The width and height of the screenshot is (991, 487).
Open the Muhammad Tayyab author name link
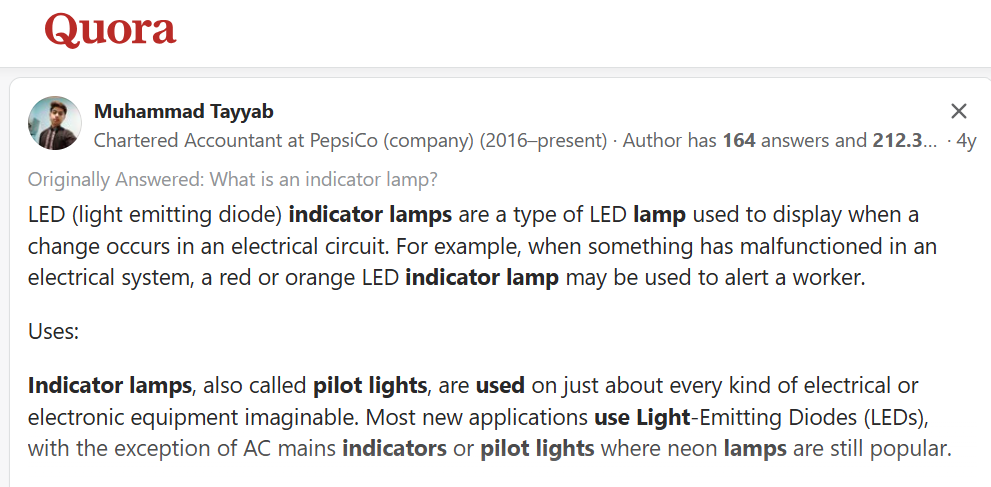184,112
